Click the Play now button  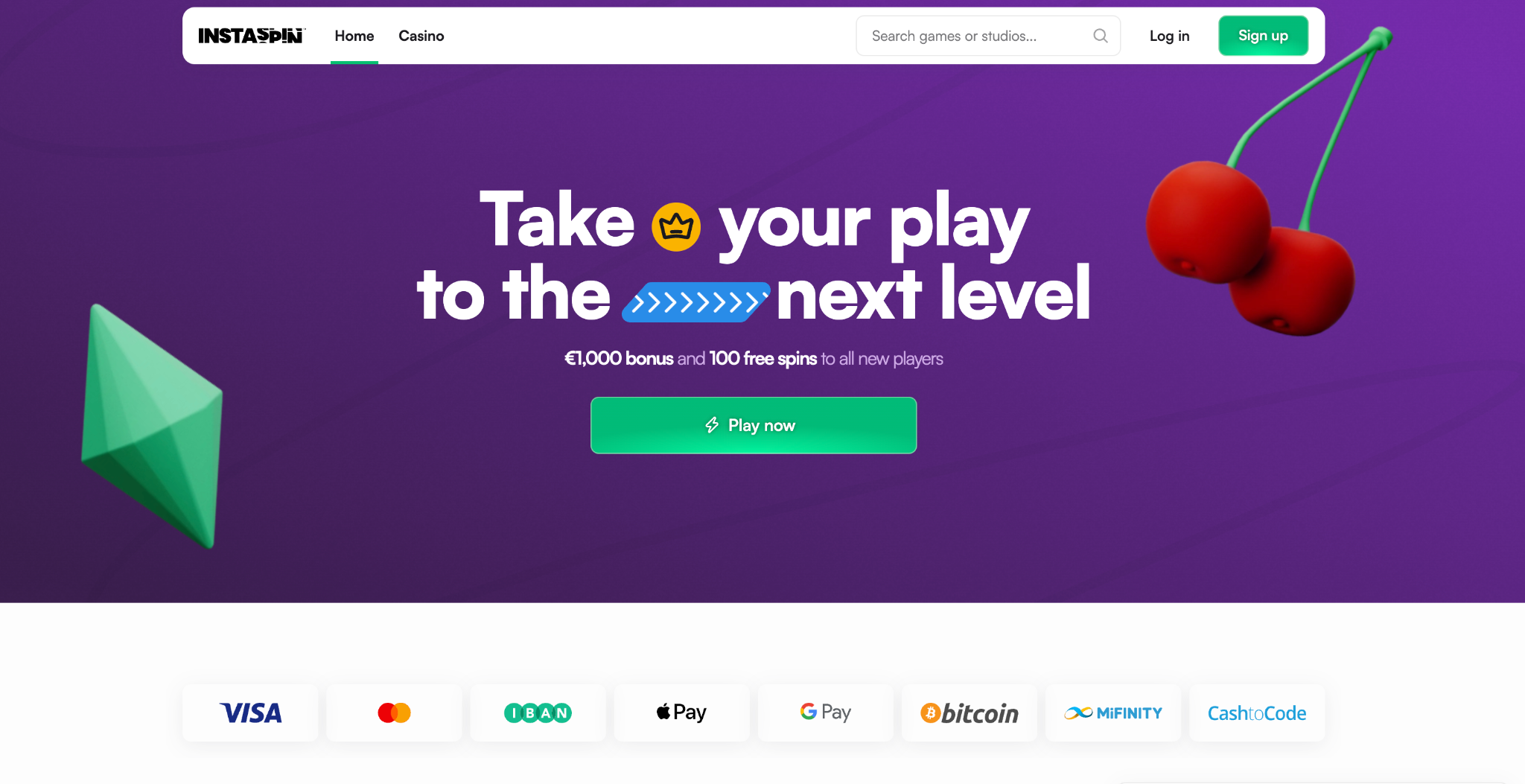[754, 425]
